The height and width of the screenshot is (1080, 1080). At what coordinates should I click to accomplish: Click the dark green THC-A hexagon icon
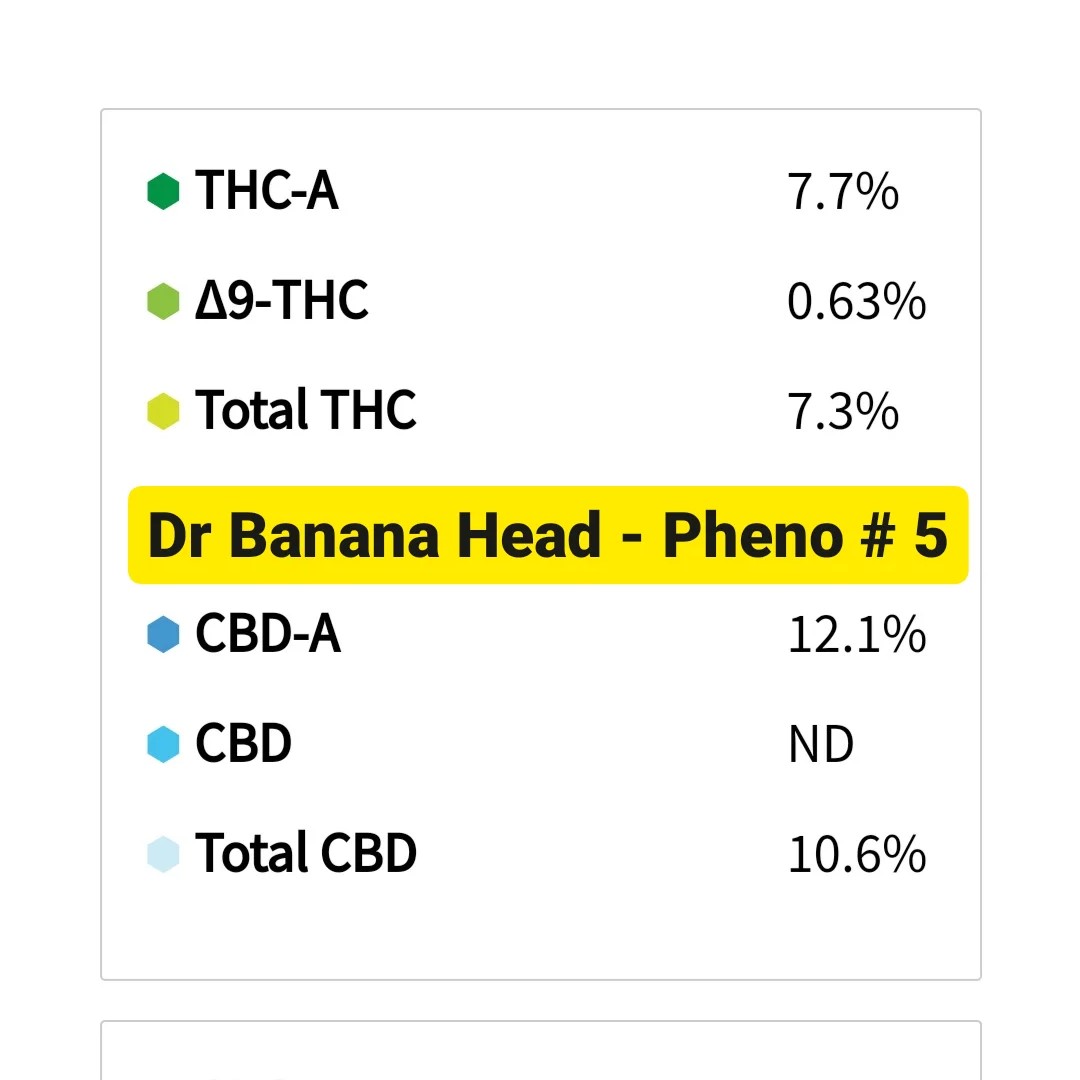163,191
